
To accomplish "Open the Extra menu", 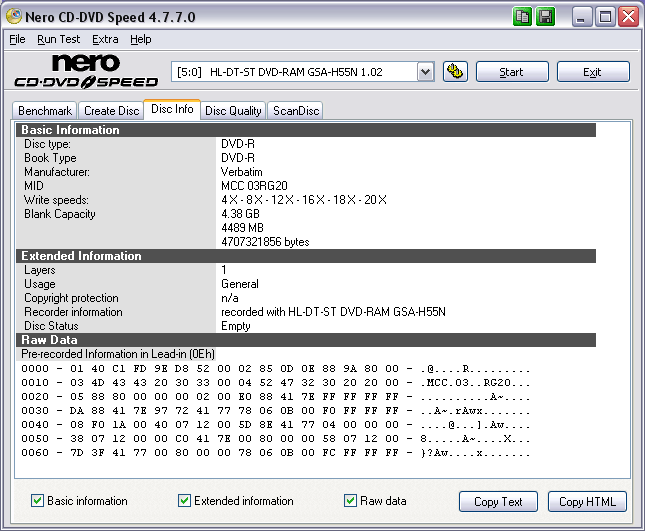I will (x=105, y=39).
